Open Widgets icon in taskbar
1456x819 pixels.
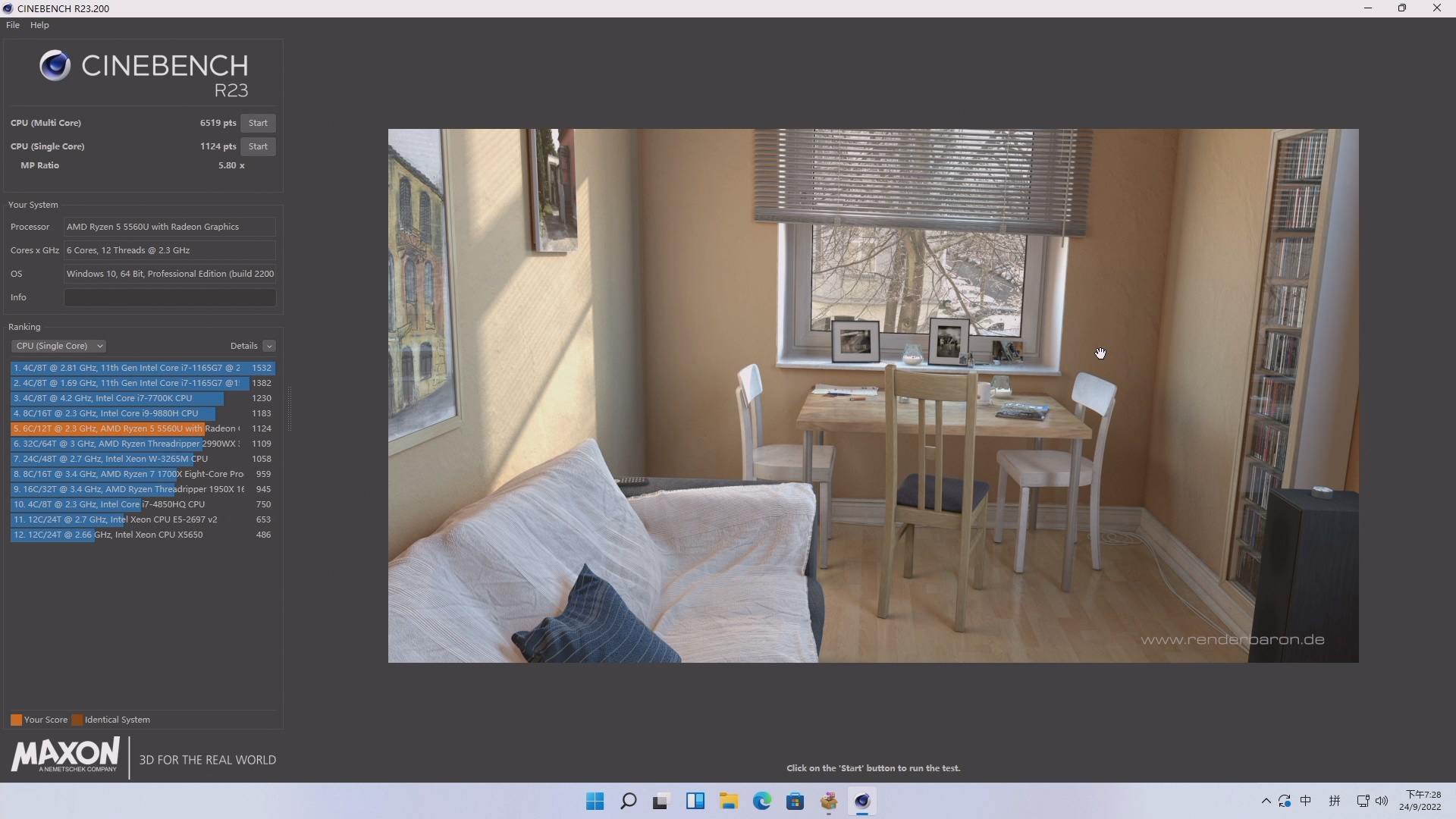tap(695, 802)
